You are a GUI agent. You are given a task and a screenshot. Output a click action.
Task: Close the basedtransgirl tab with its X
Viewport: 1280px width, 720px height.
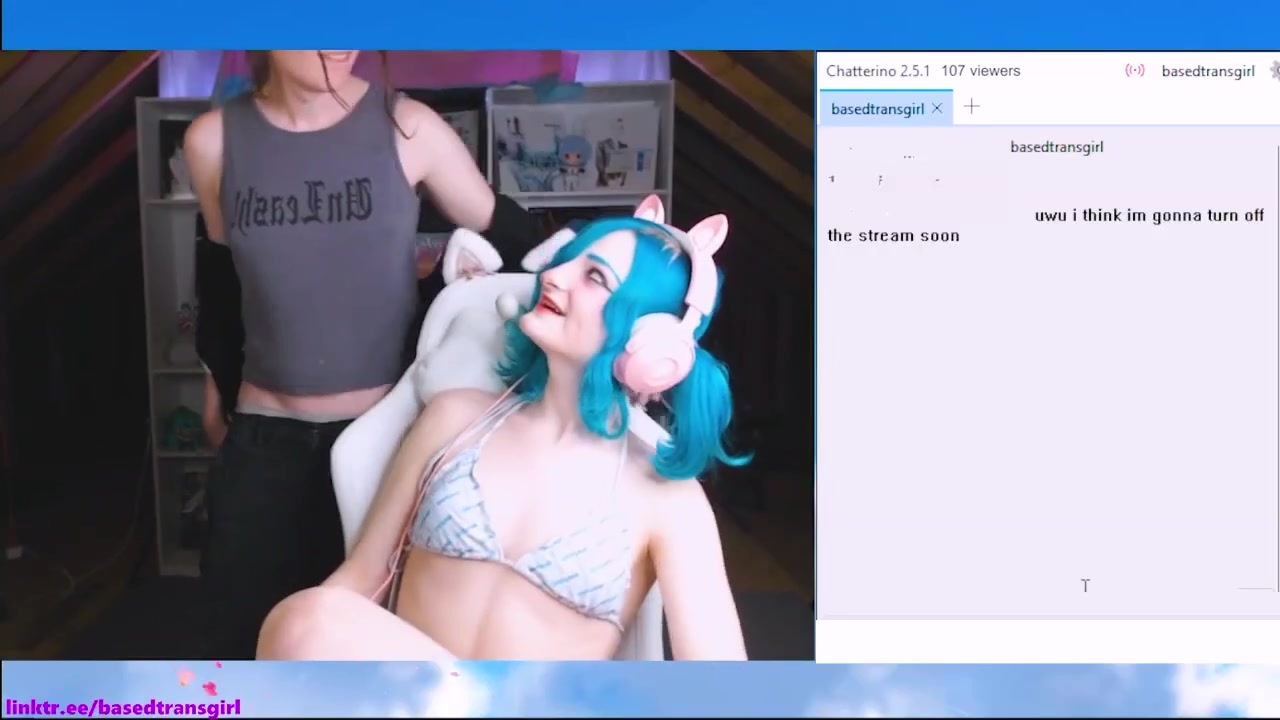(937, 109)
